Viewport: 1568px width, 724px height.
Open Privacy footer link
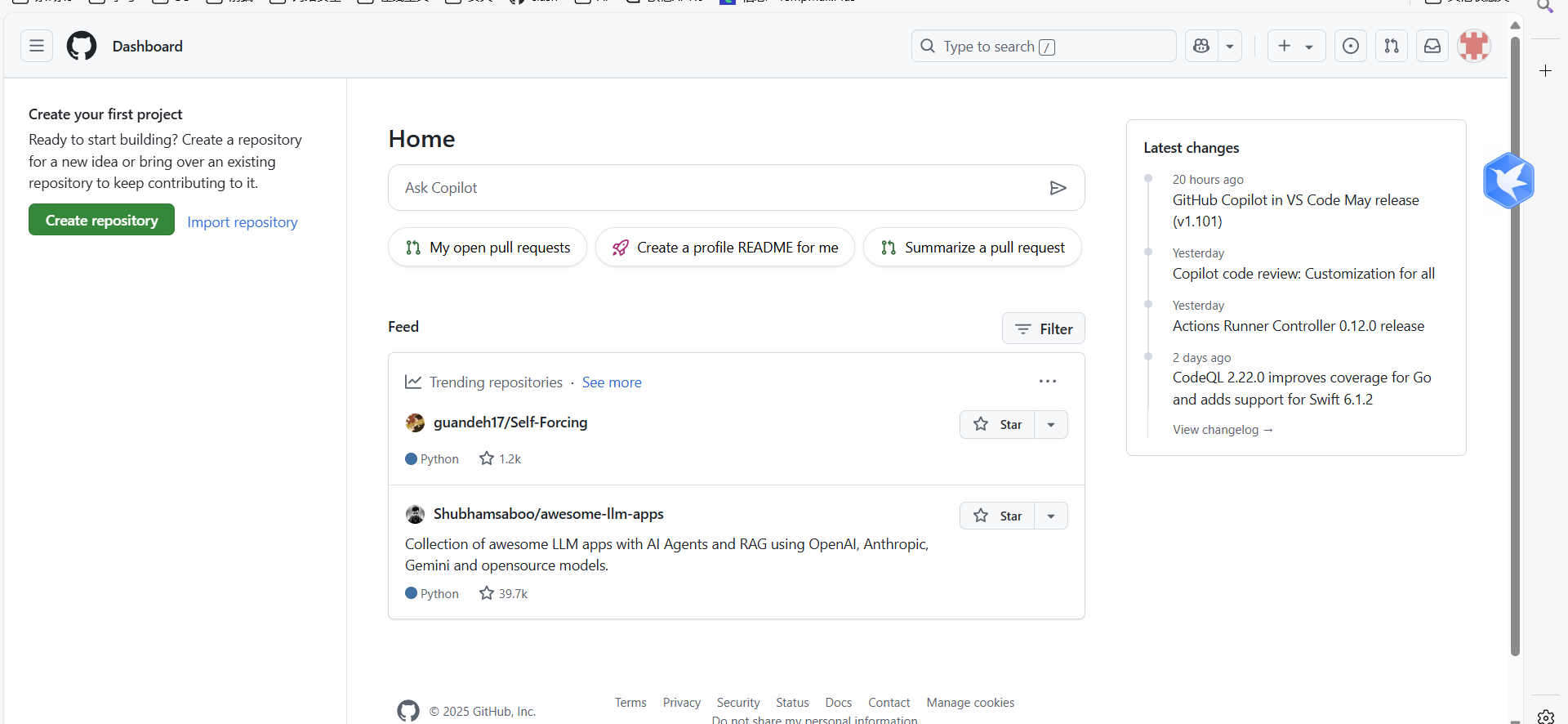coord(682,703)
